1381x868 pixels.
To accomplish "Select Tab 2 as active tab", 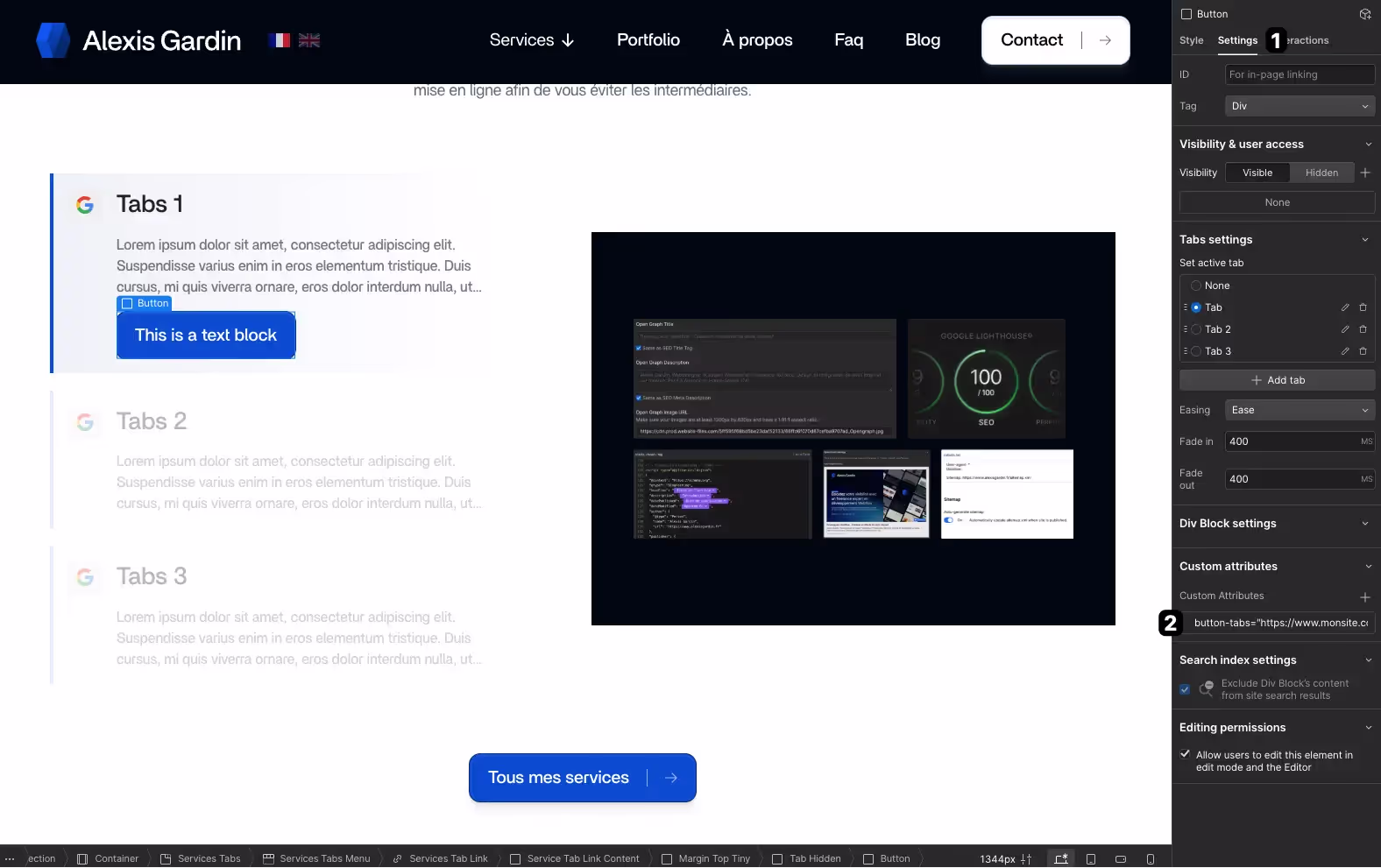I will point(1196,329).
